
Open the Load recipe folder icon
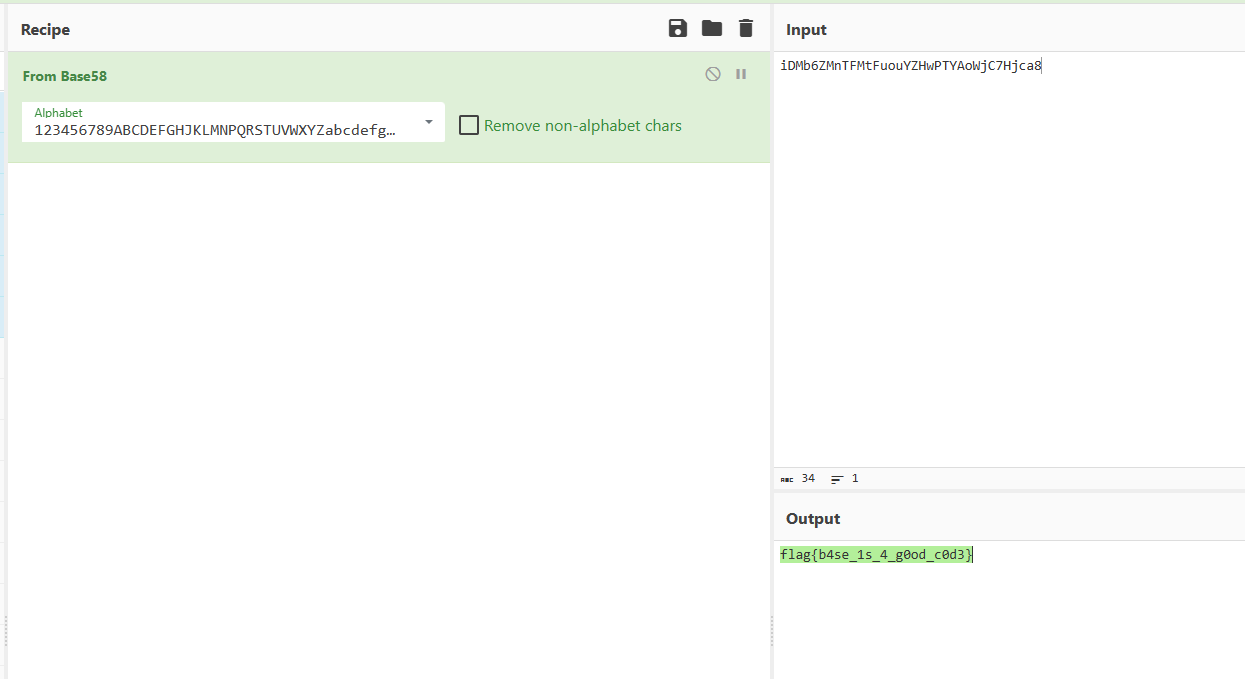click(x=712, y=29)
